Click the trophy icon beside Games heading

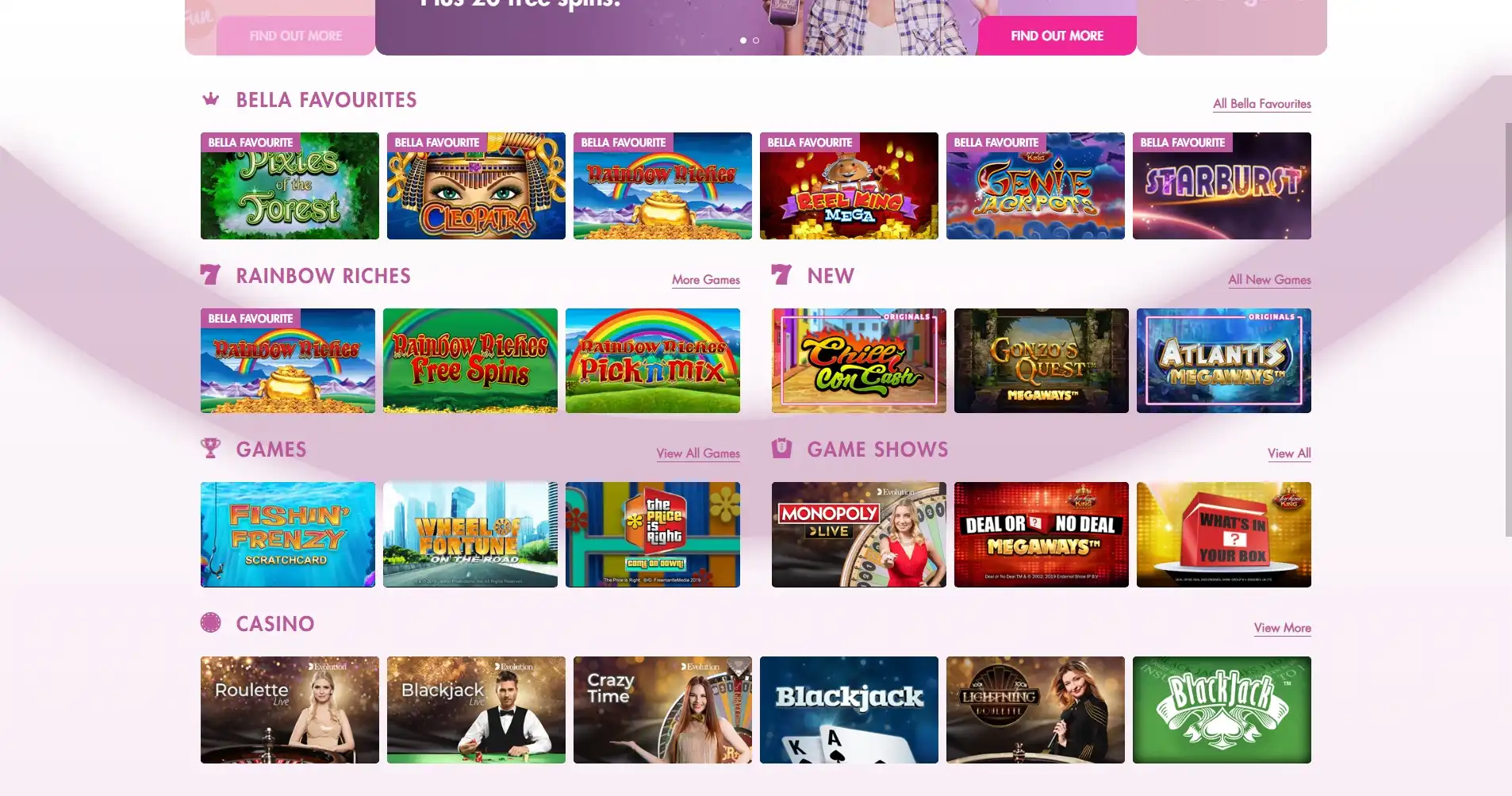[210, 449]
